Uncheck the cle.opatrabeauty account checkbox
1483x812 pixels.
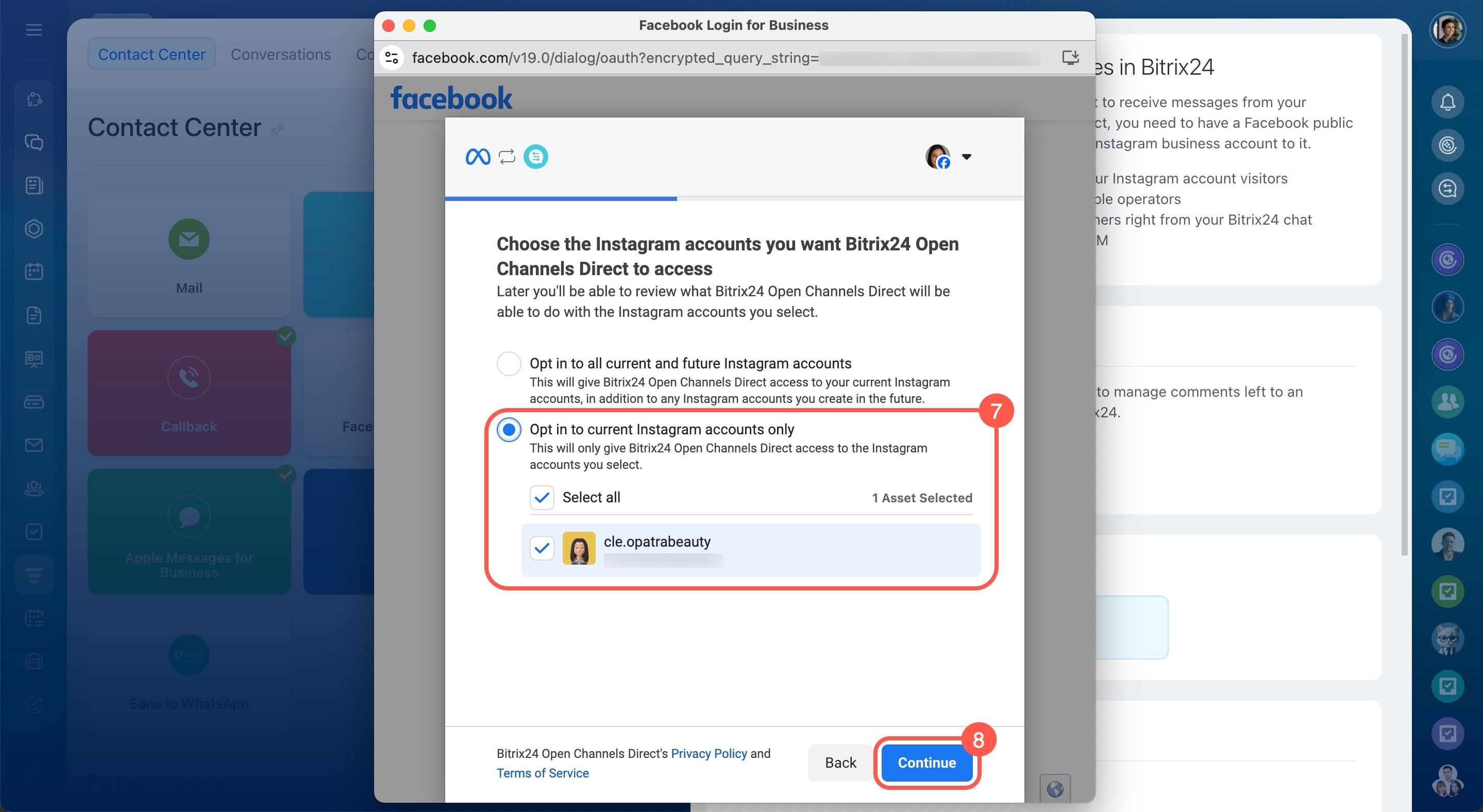tap(542, 548)
